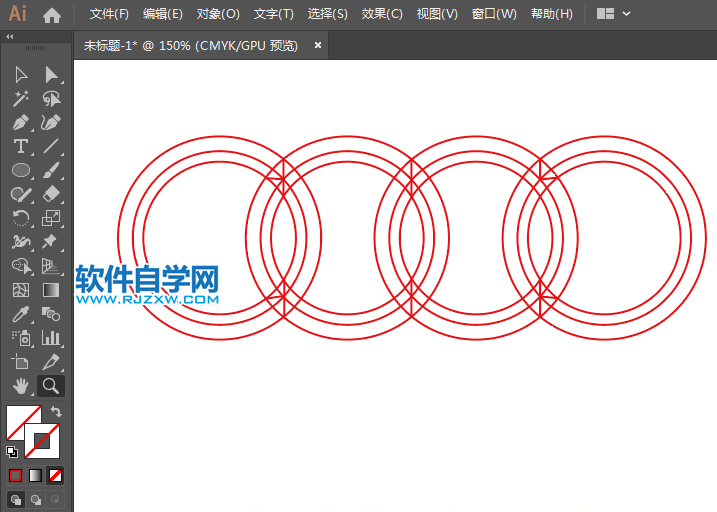Select the Curvature tool
The image size is (717, 512).
[51, 123]
